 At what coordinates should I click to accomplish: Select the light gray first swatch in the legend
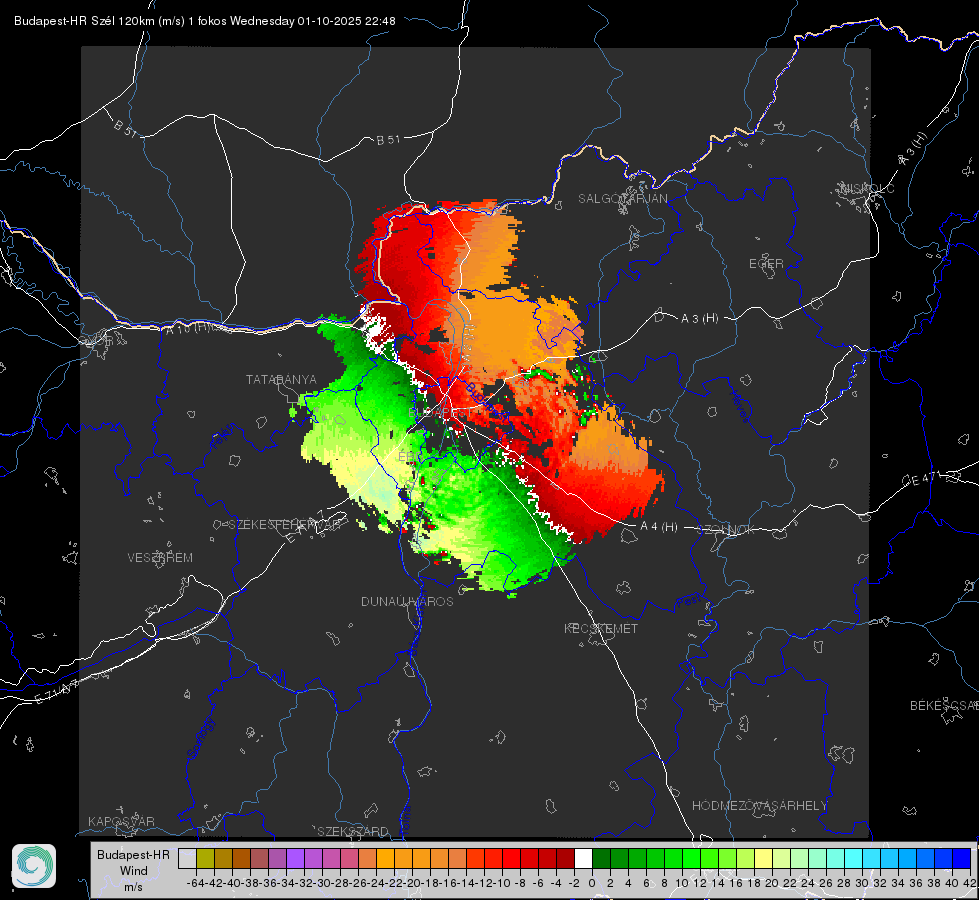pyautogui.click(x=187, y=858)
